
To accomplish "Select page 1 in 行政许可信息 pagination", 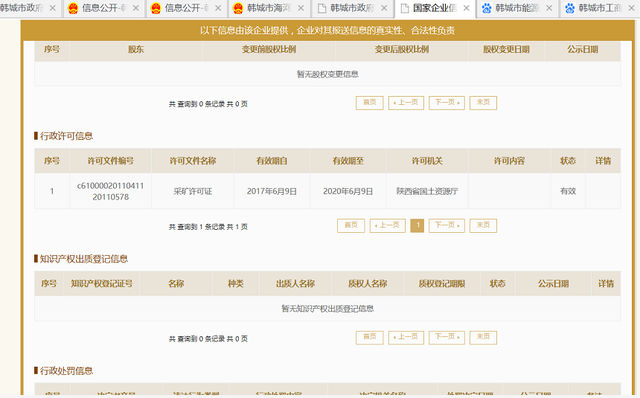I will pos(417,225).
